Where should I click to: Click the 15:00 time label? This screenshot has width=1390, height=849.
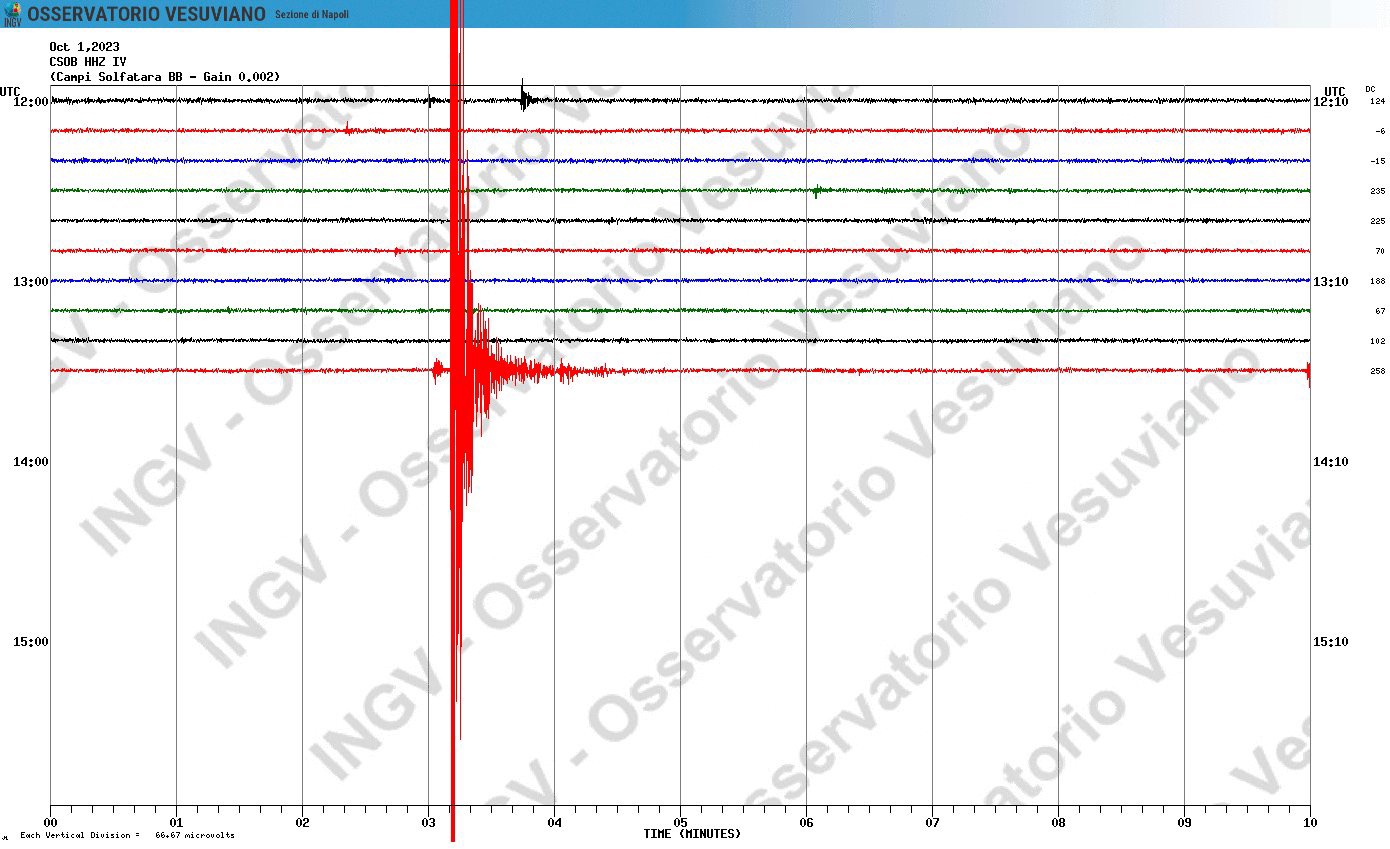[30, 642]
